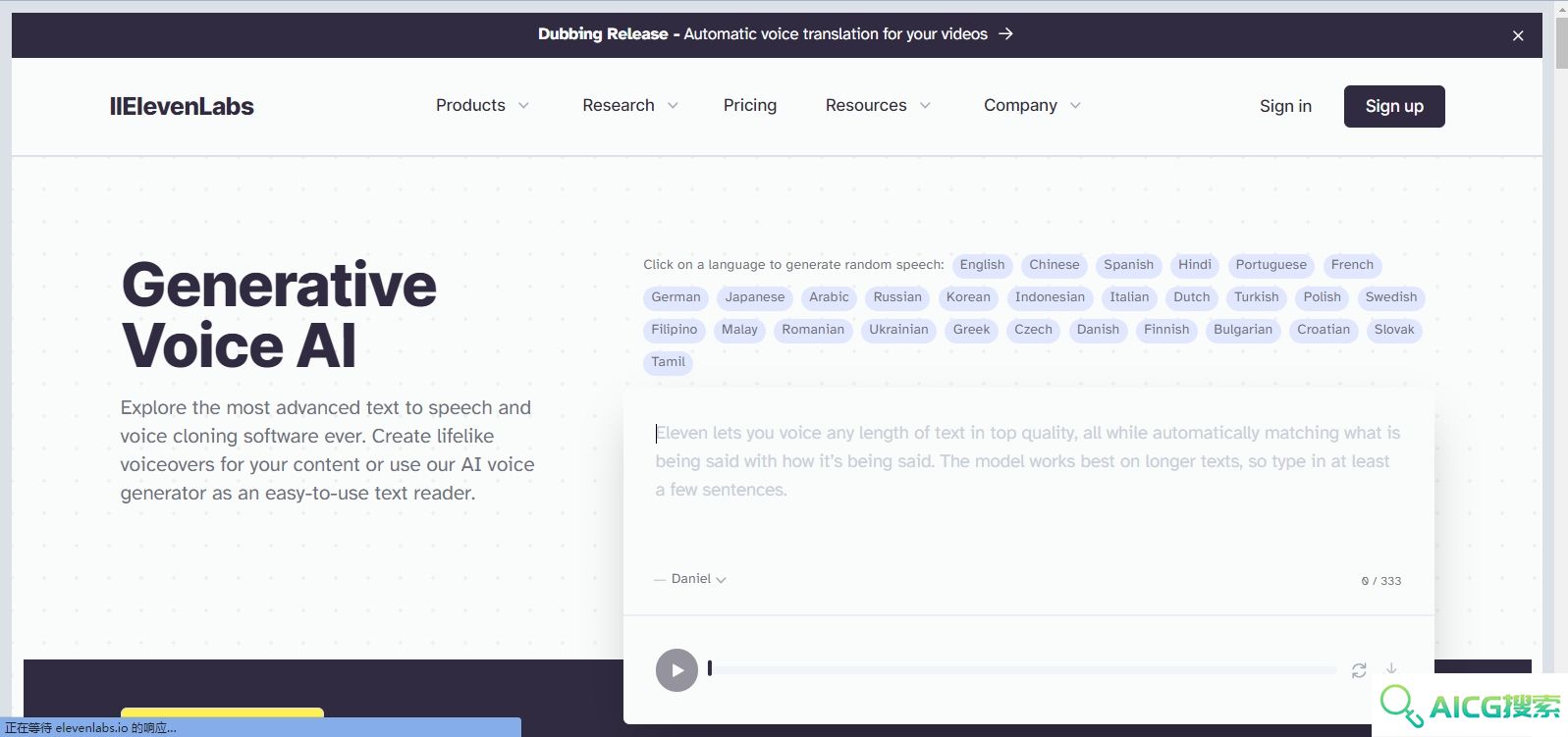1568x737 pixels.
Task: Select the Japanese language chip
Action: point(755,297)
